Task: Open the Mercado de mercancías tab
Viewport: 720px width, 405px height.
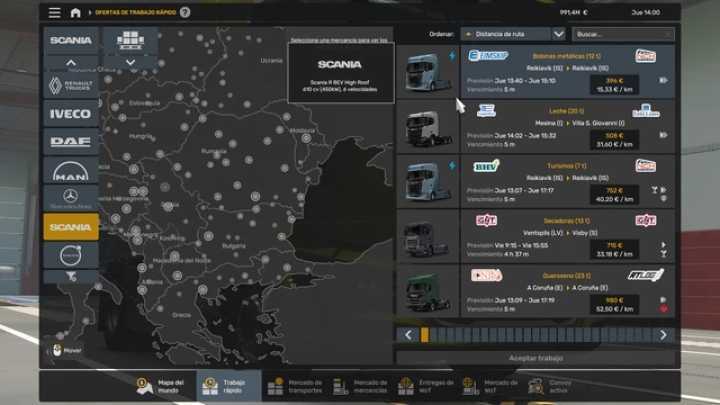Action: (360, 386)
